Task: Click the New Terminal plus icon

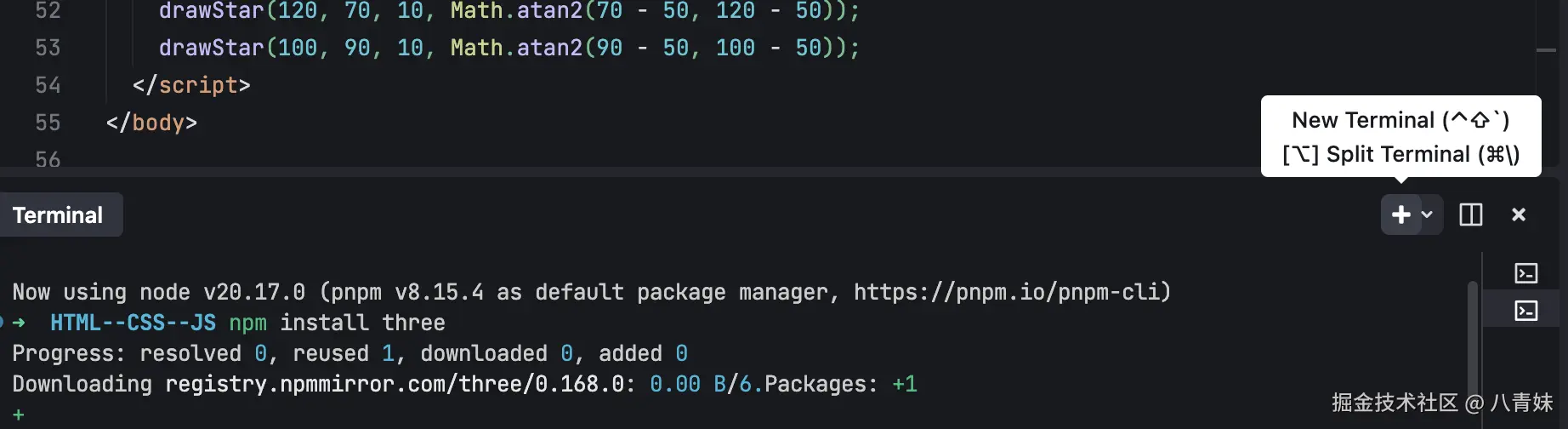Action: click(x=1400, y=214)
